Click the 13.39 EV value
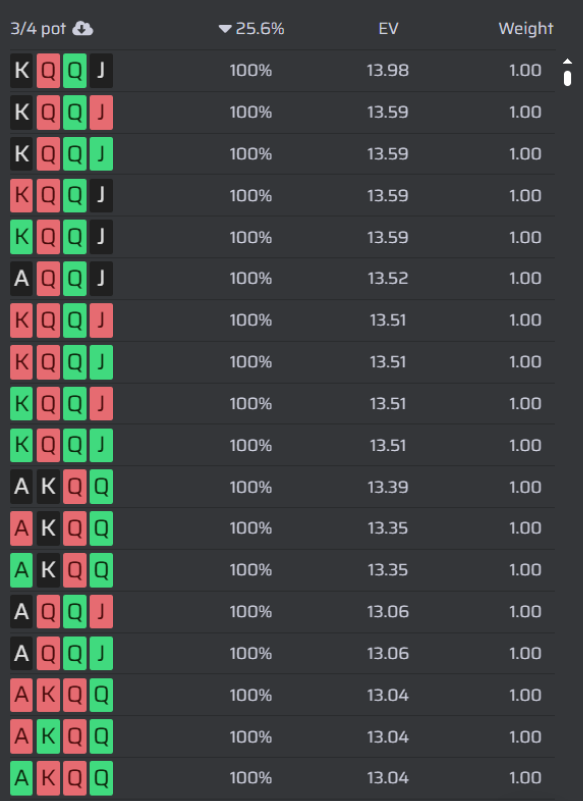Image resolution: width=583 pixels, height=801 pixels. coord(388,487)
